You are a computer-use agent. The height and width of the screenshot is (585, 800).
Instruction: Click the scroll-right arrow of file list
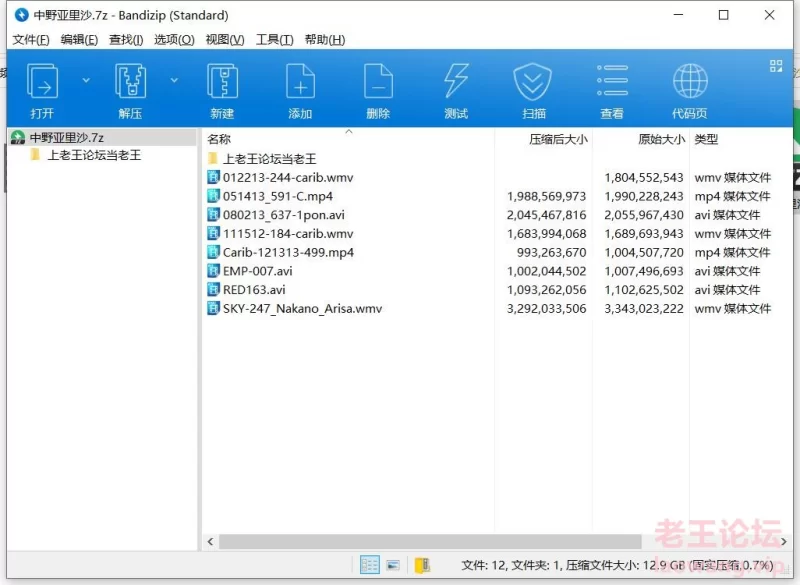click(x=784, y=542)
